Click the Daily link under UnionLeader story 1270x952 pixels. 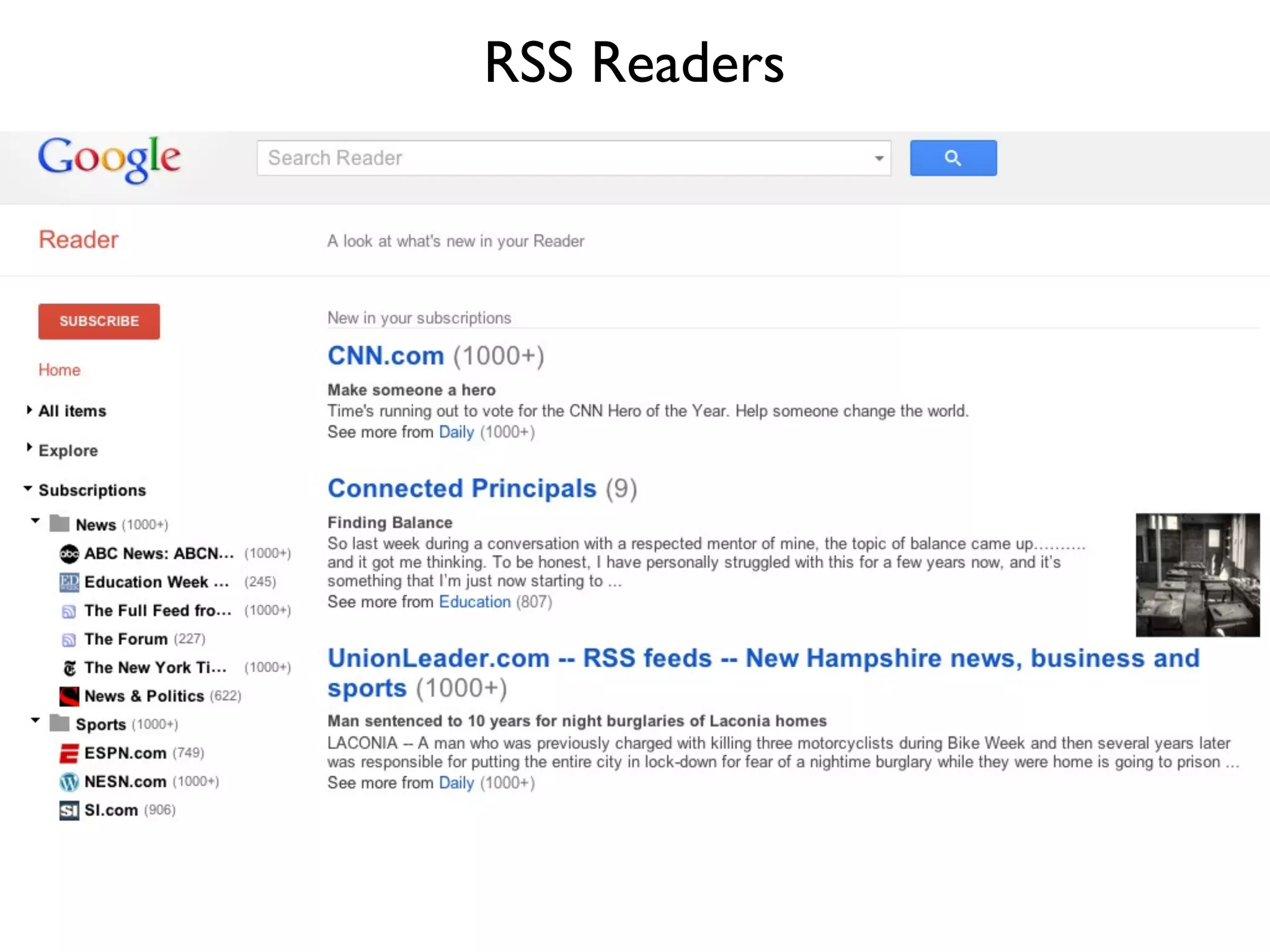click(x=456, y=783)
